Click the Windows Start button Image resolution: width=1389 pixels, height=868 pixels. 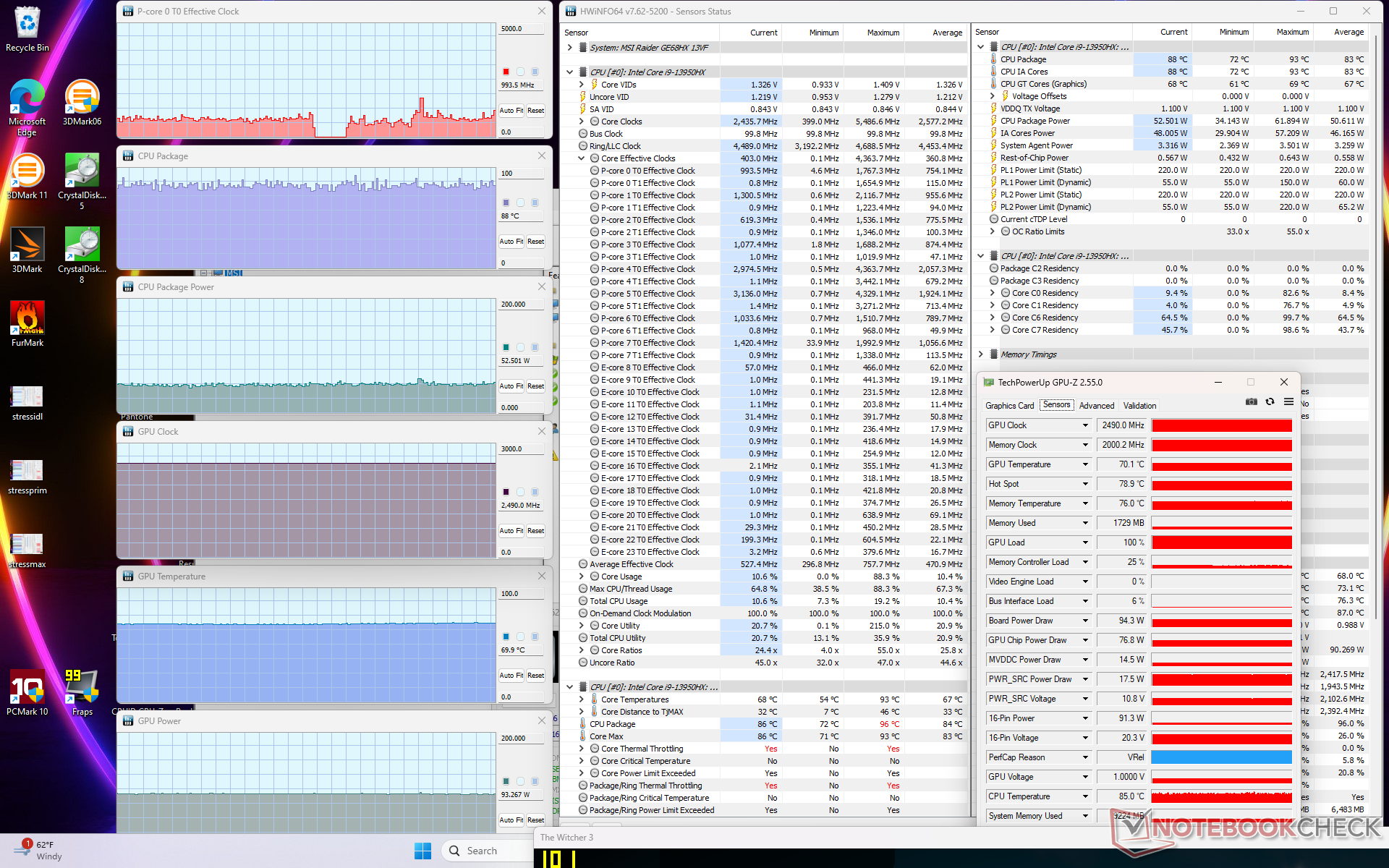(x=422, y=851)
